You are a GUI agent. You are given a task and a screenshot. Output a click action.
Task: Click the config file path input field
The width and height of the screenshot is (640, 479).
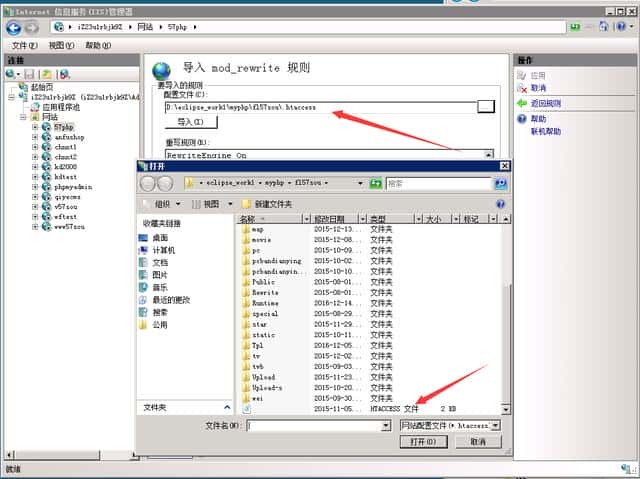320,107
